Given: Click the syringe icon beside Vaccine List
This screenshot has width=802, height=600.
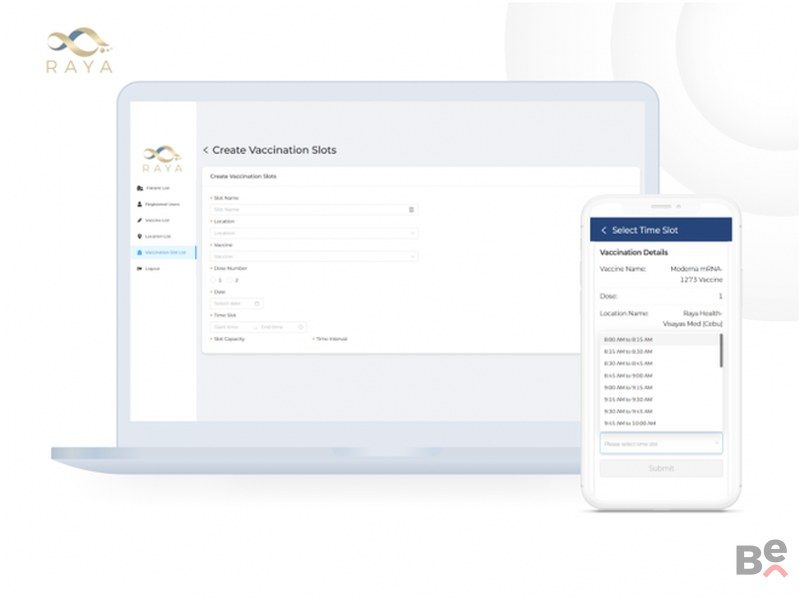Looking at the screenshot, I should pos(139,220).
